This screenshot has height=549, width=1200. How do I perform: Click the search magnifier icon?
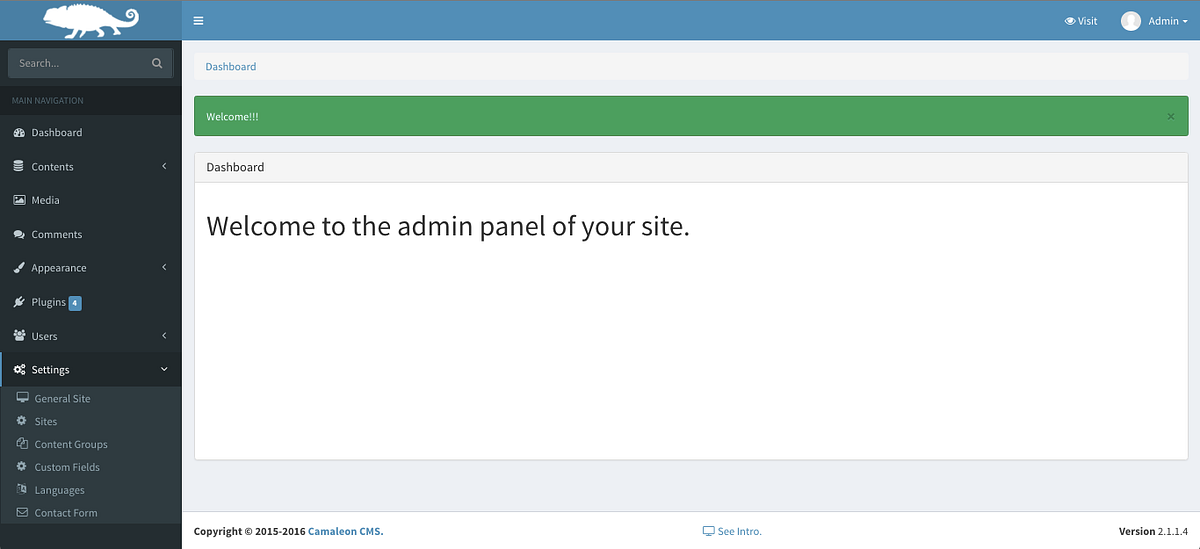157,63
